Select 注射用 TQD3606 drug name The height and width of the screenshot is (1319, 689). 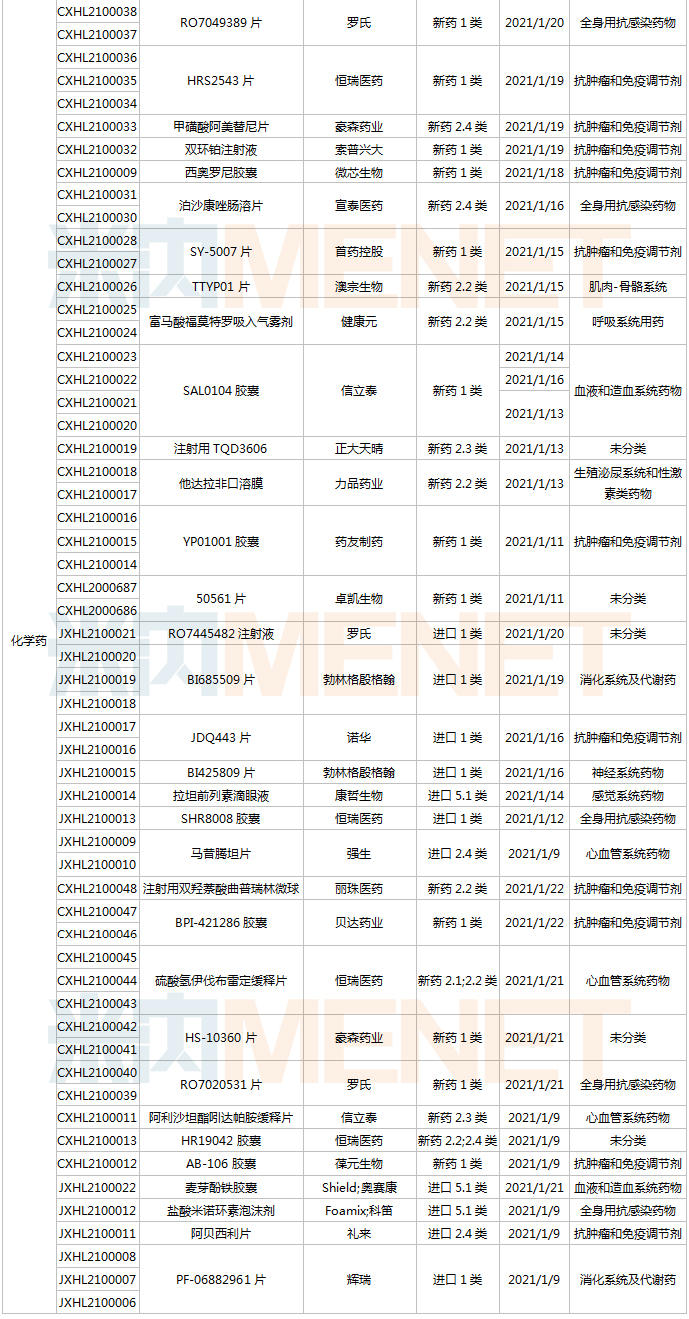pos(220,449)
